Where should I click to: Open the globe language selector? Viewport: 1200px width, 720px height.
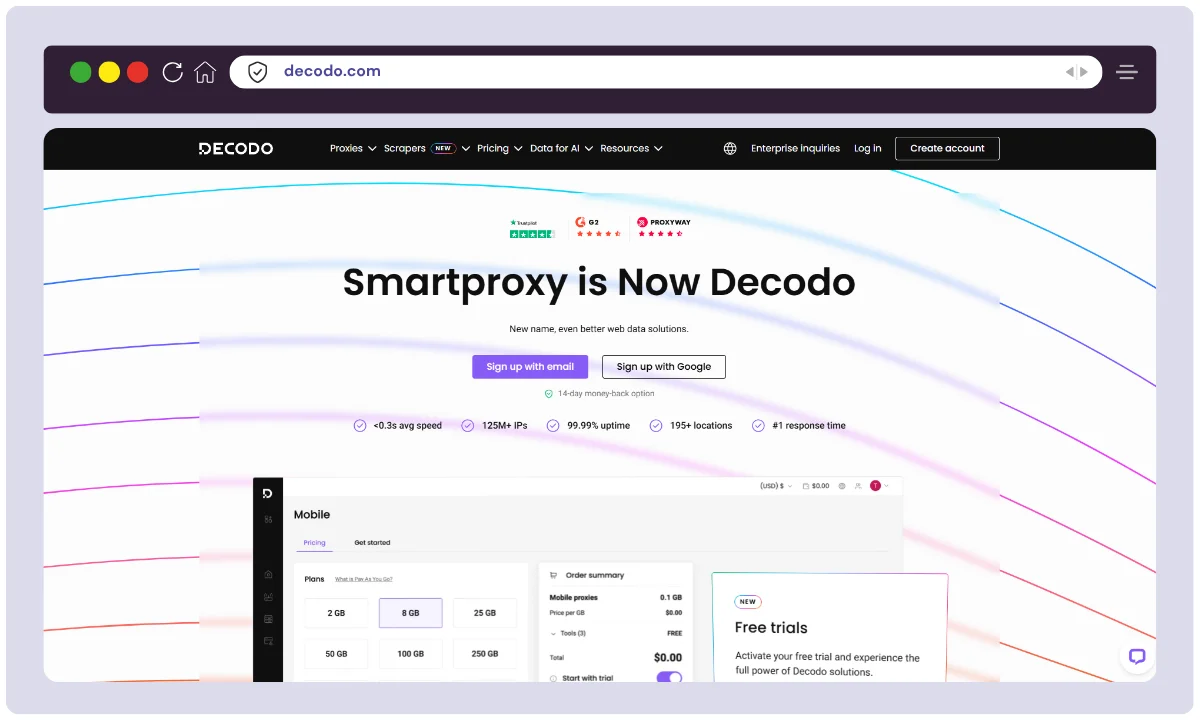(x=730, y=148)
